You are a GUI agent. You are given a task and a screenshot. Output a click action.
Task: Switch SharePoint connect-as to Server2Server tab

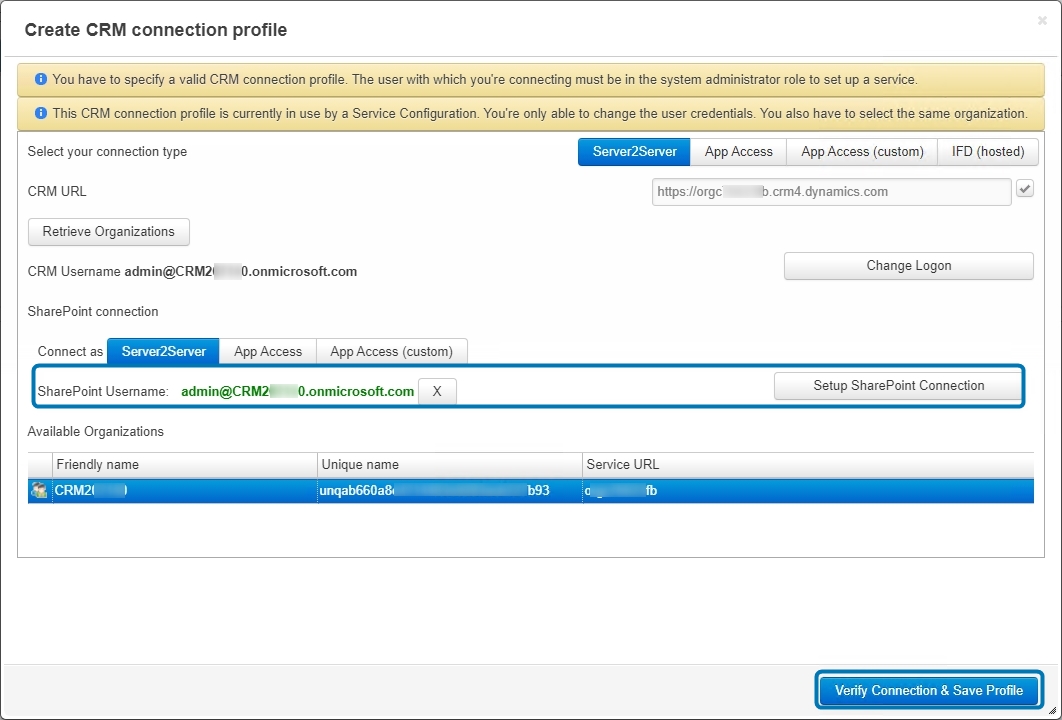tap(163, 352)
